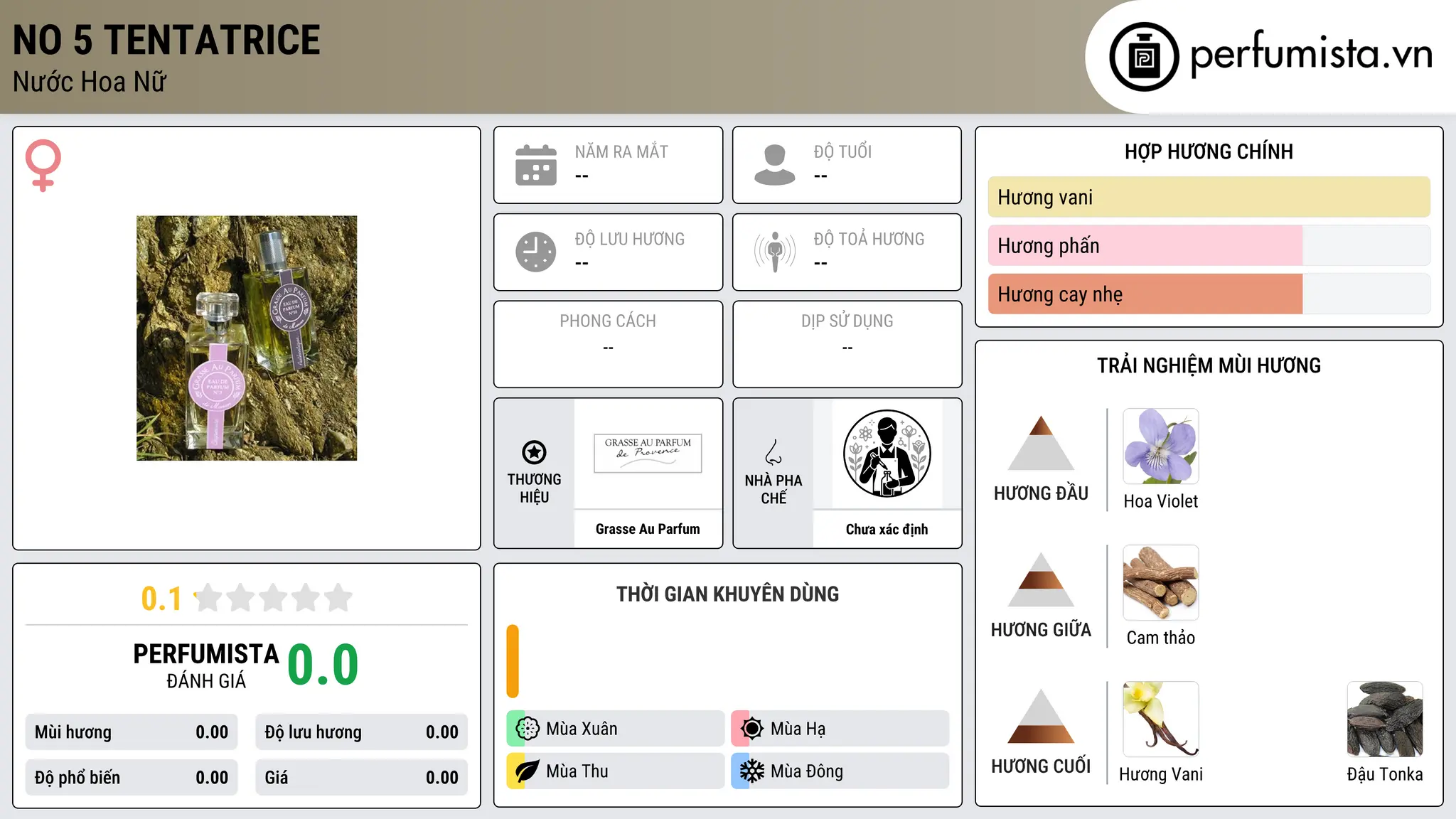Click the star badge icon above Thương hiệu
Screen dimensions: 1456x819
point(534,452)
